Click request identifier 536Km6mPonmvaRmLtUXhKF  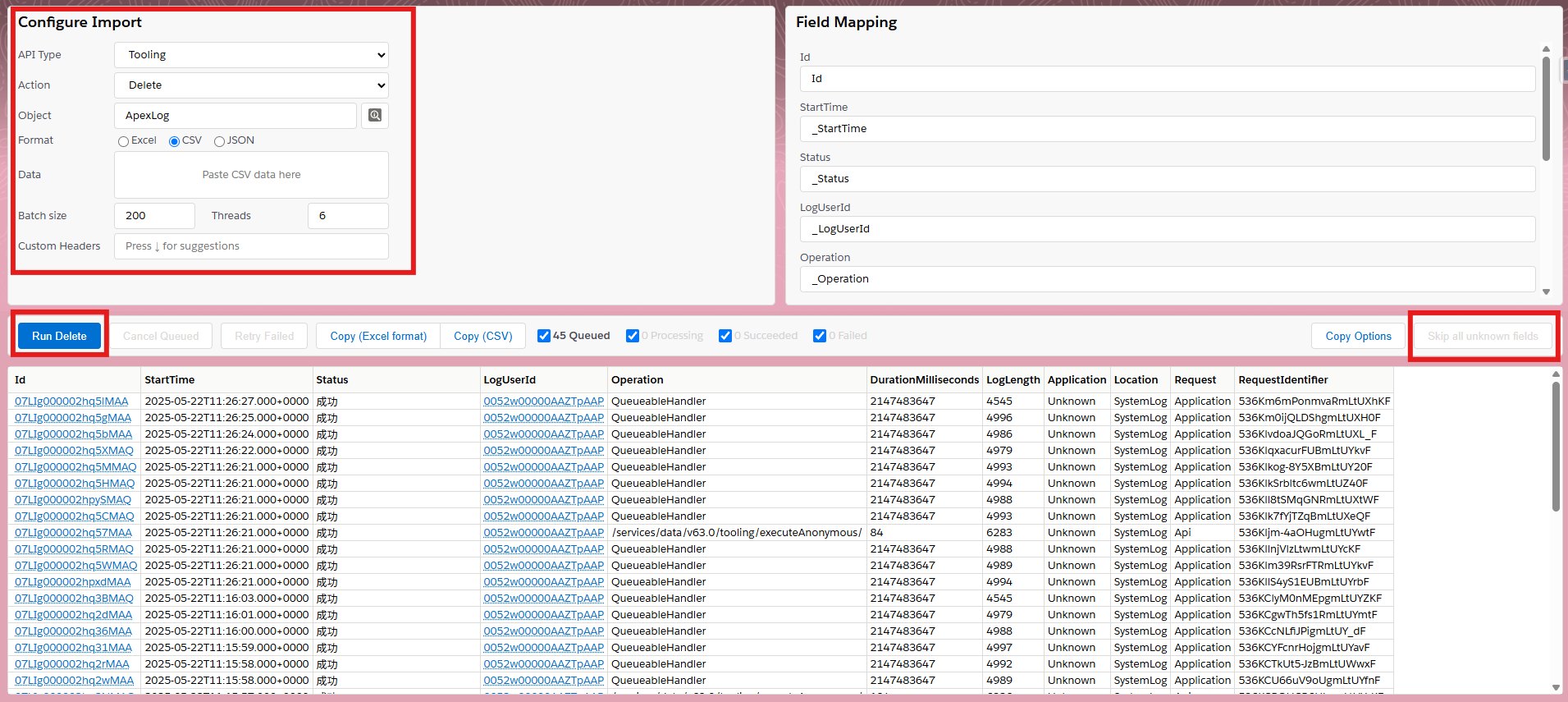1314,401
